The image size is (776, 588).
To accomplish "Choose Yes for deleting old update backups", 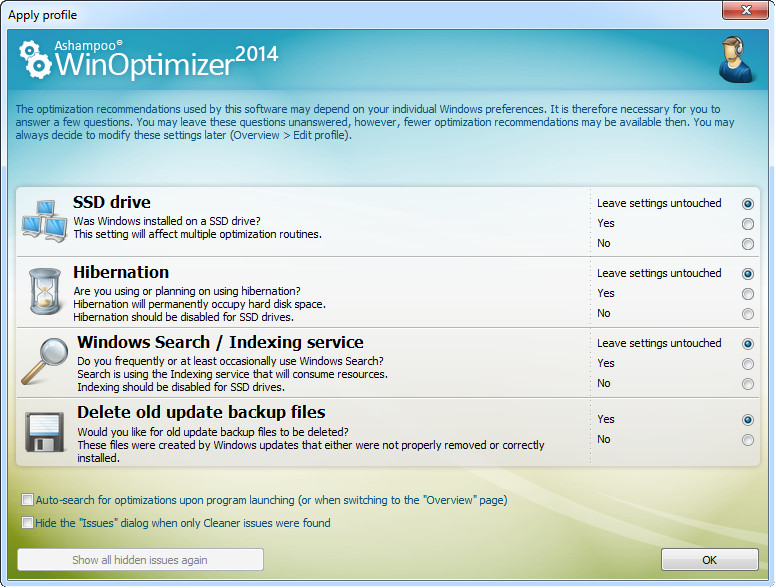I will pos(748,420).
